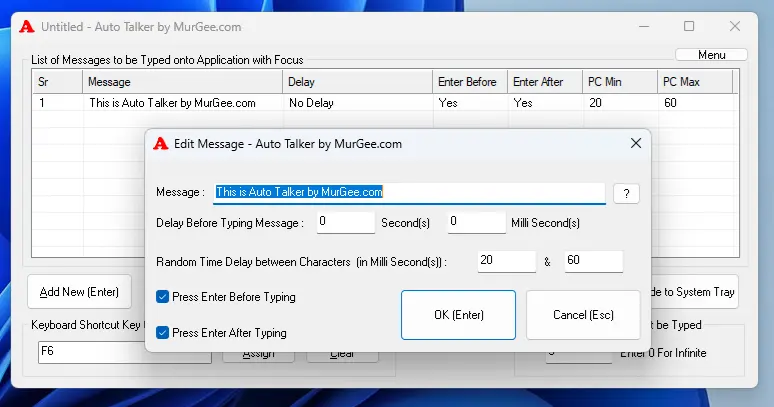Click Add New (Enter) button
The width and height of the screenshot is (774, 407).
(x=79, y=292)
